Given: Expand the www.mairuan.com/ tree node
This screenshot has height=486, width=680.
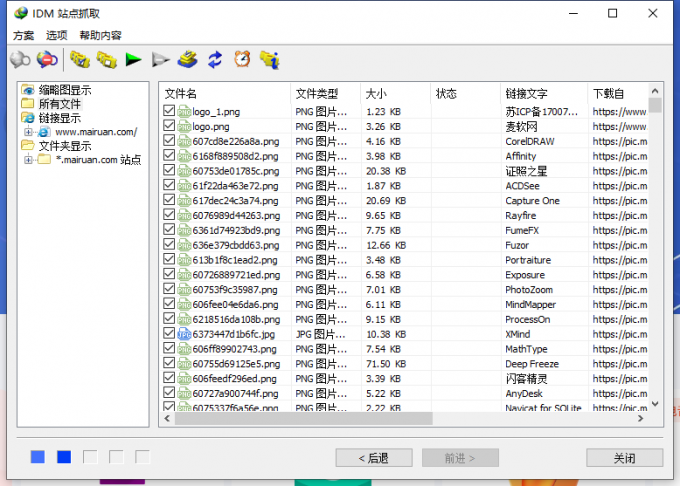Looking at the screenshot, I should point(29,132).
